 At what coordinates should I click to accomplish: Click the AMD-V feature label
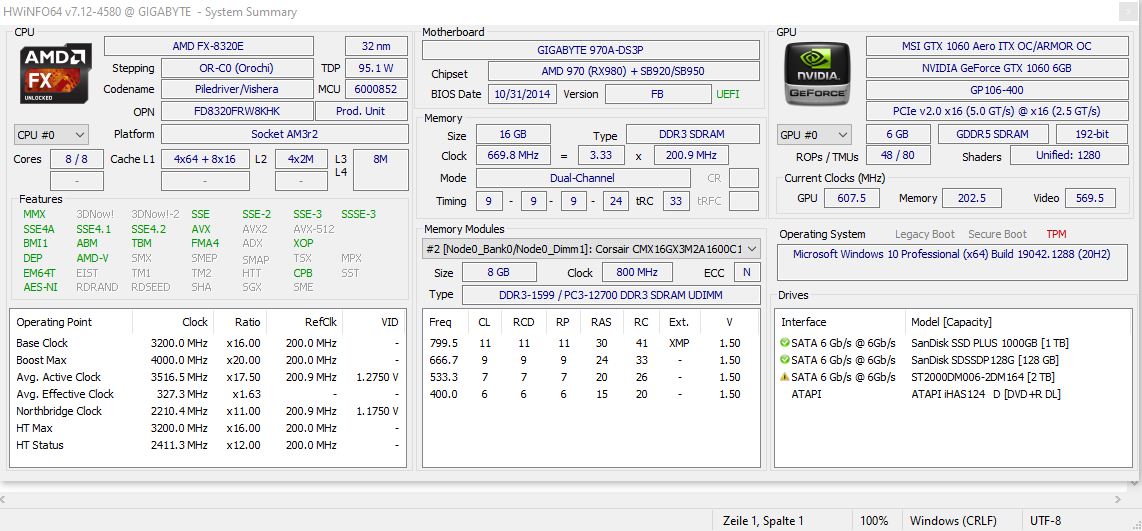coord(92,258)
